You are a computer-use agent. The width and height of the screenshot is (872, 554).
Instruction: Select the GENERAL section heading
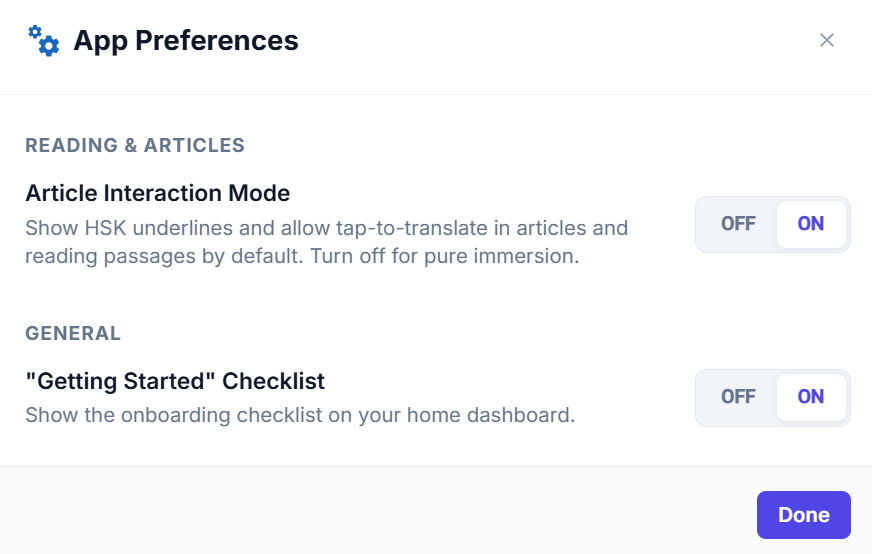(73, 334)
